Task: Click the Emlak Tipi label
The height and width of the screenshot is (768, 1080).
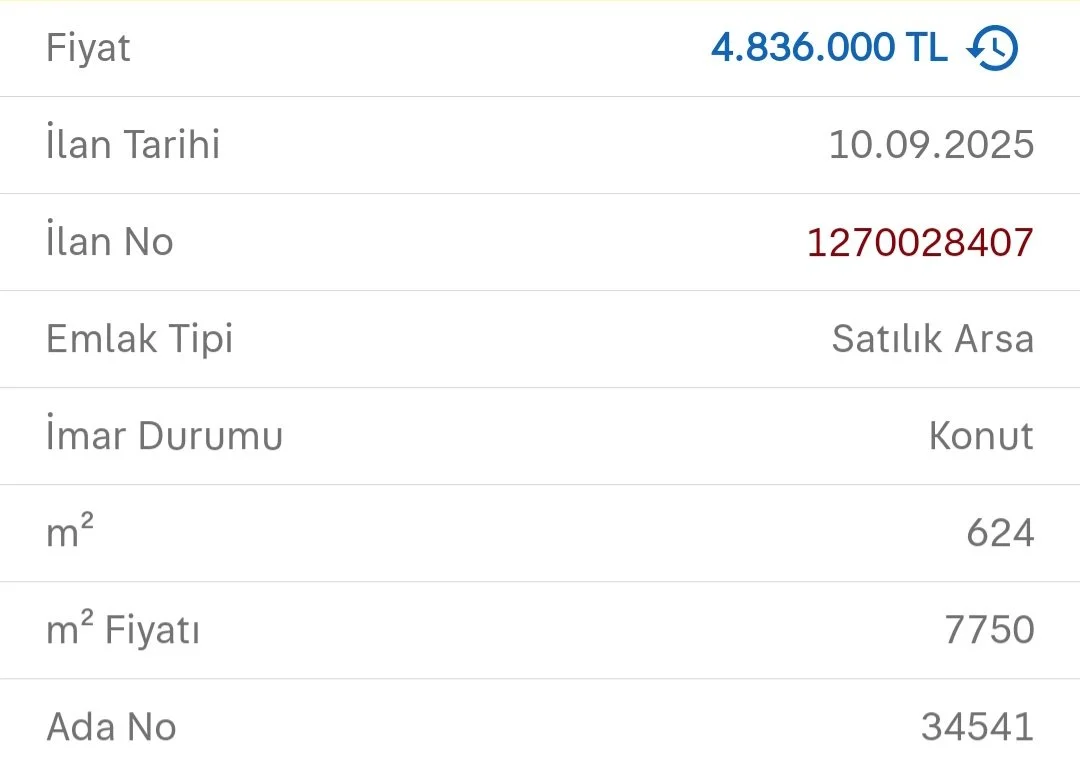Action: [139, 339]
